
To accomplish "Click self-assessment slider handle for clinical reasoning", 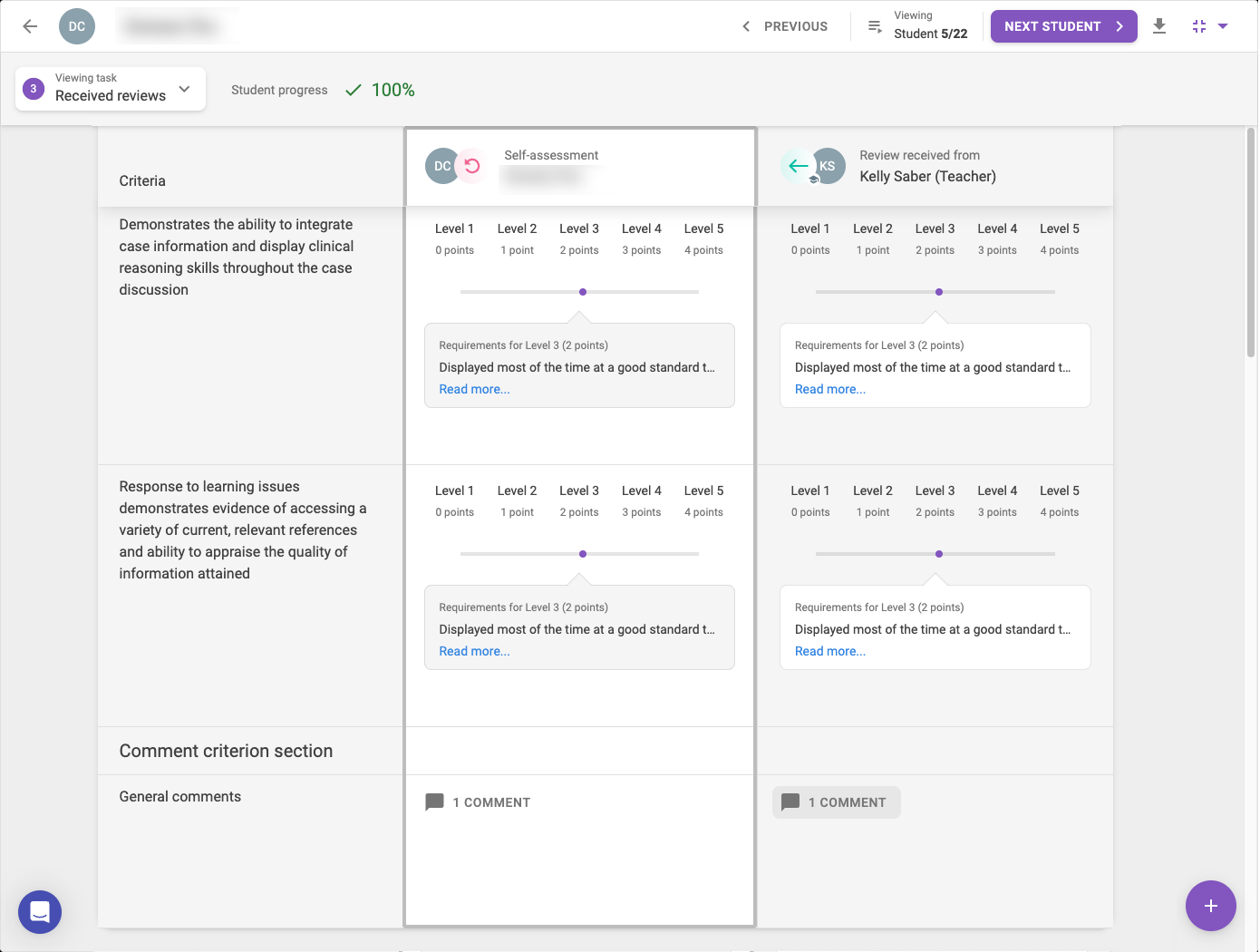I will tap(583, 292).
